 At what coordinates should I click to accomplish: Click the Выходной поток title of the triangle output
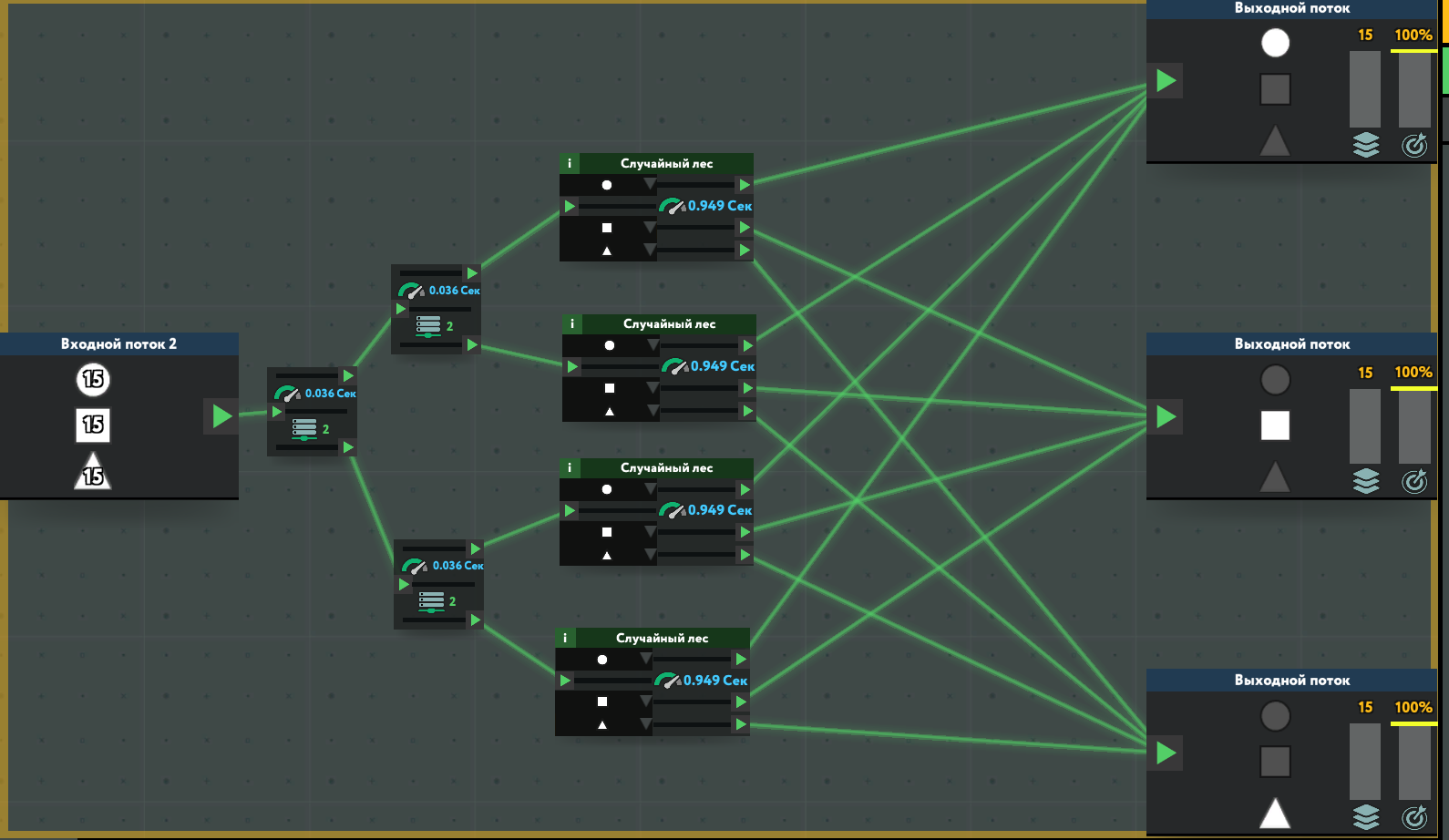[1292, 680]
